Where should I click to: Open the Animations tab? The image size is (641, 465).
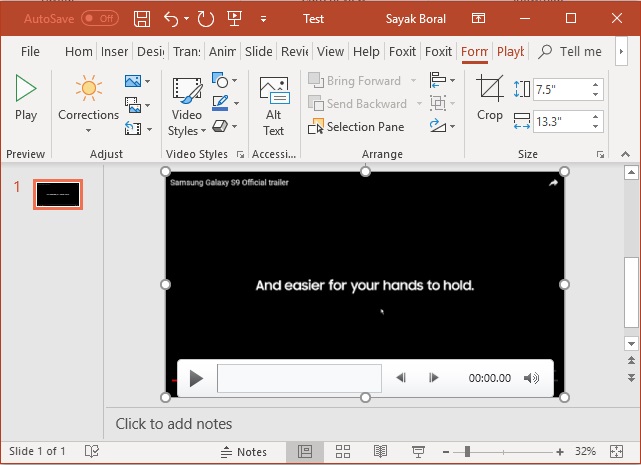(222, 52)
